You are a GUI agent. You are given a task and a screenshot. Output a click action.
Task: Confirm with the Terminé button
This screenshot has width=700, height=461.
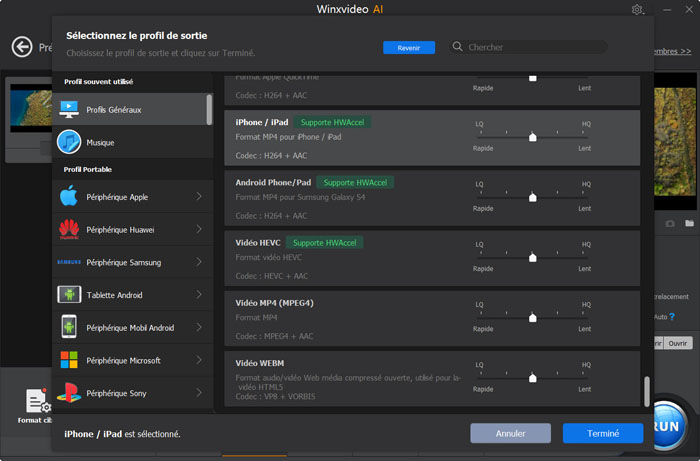pos(603,433)
